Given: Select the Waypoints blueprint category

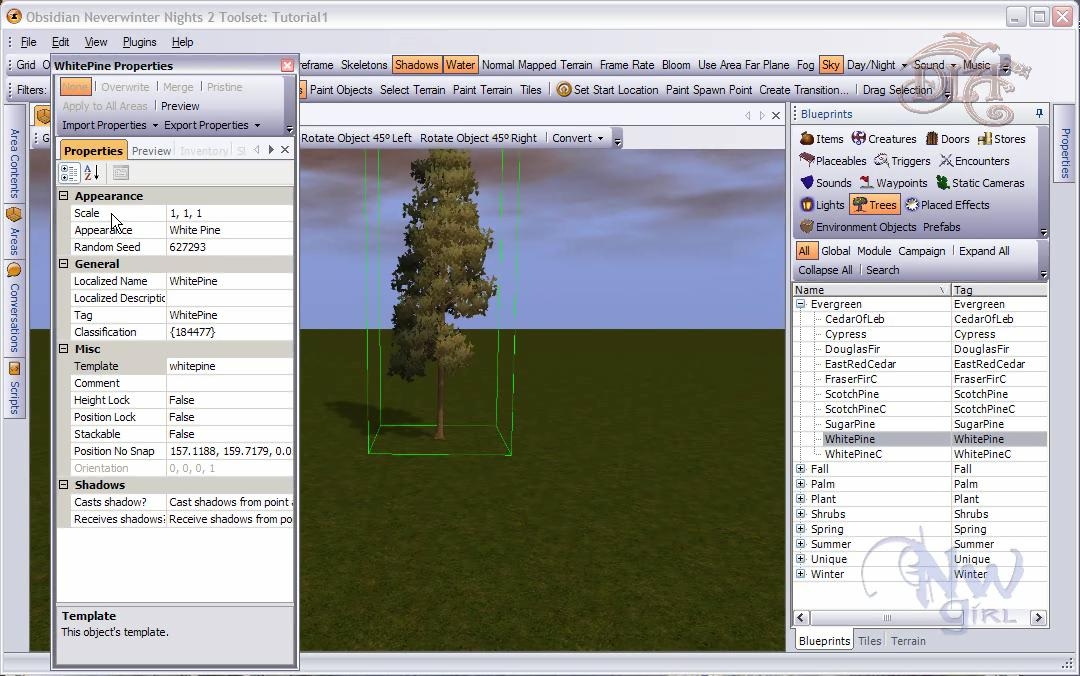Looking at the screenshot, I should (893, 183).
